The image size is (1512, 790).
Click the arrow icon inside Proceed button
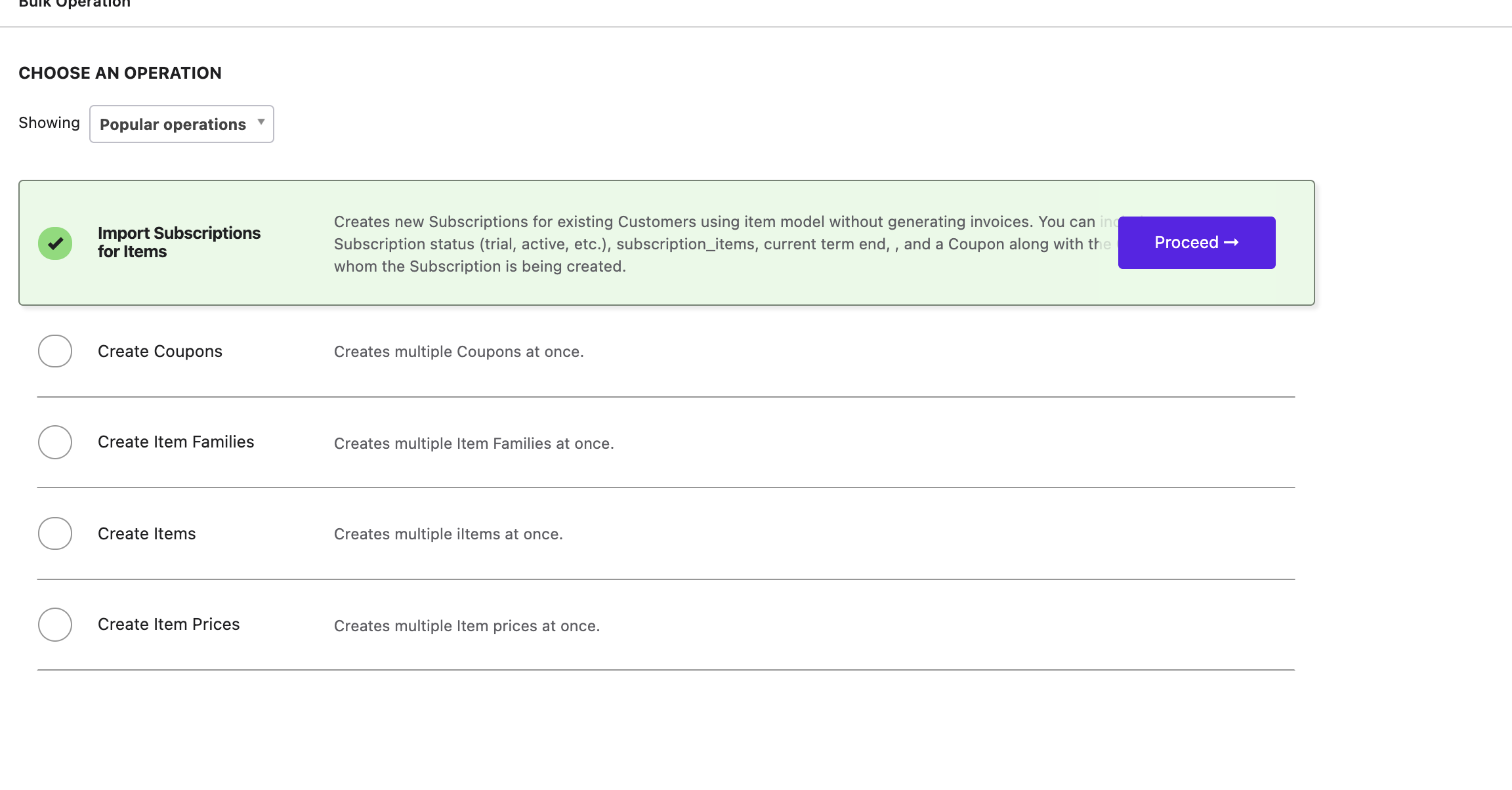coord(1231,243)
